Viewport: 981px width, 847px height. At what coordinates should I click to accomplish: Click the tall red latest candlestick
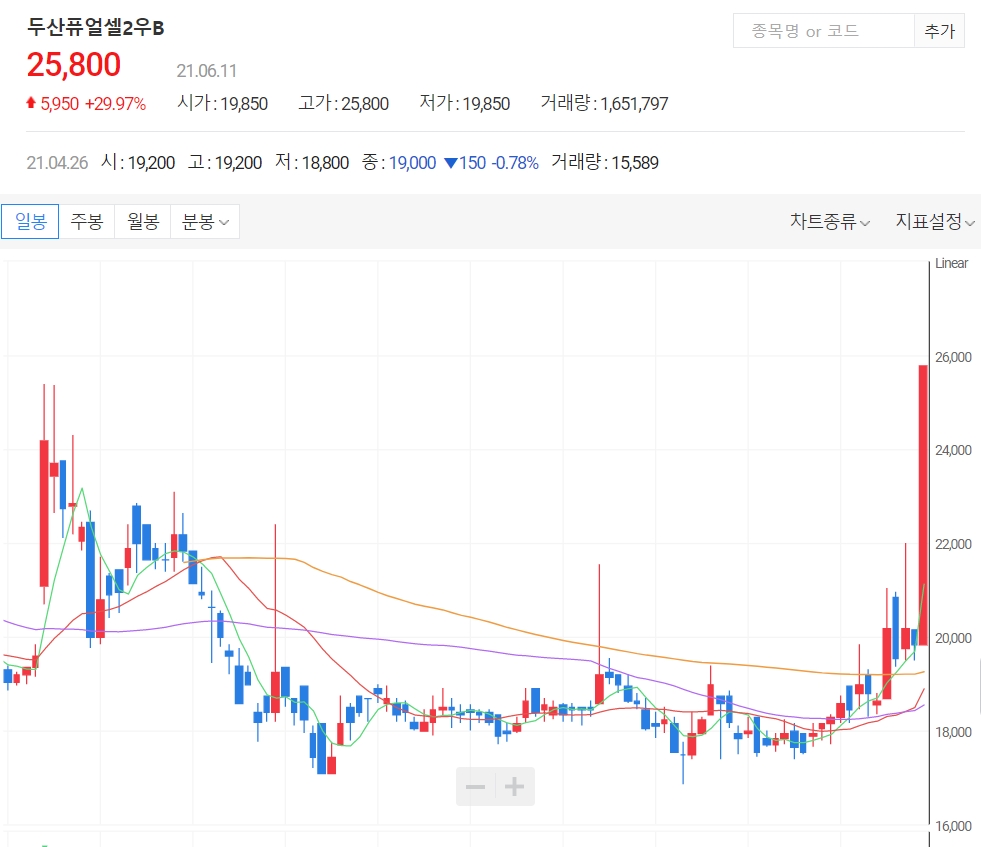(923, 505)
